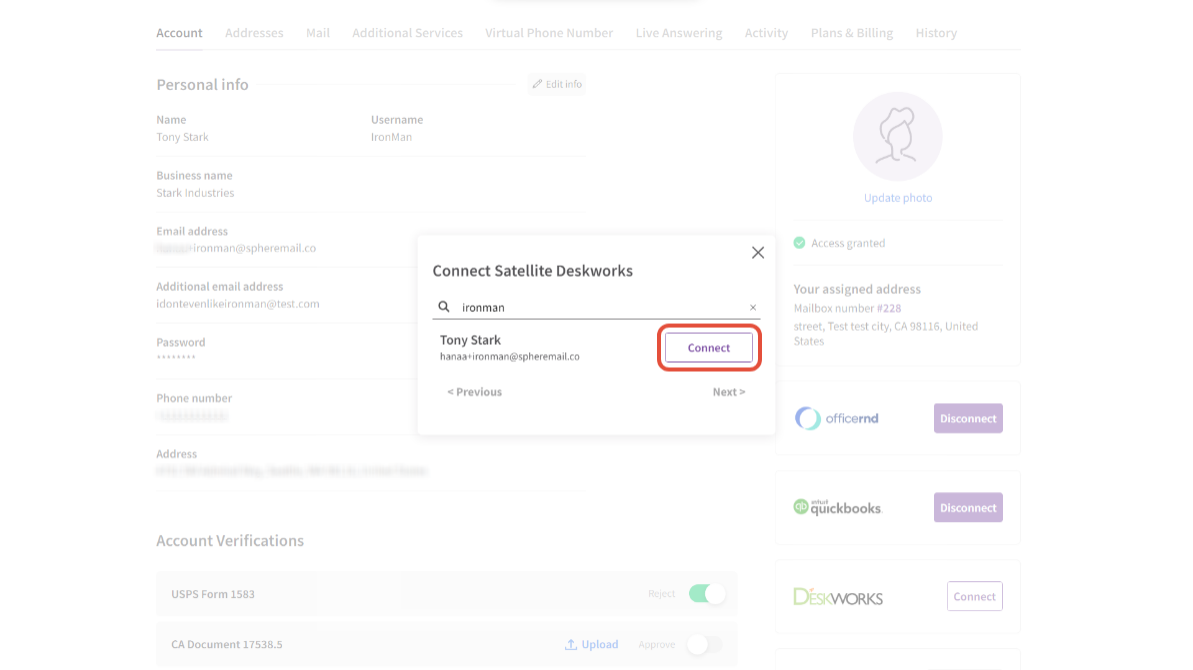Select the Stark Industries business name
The width and height of the screenshot is (1193, 670).
click(196, 192)
